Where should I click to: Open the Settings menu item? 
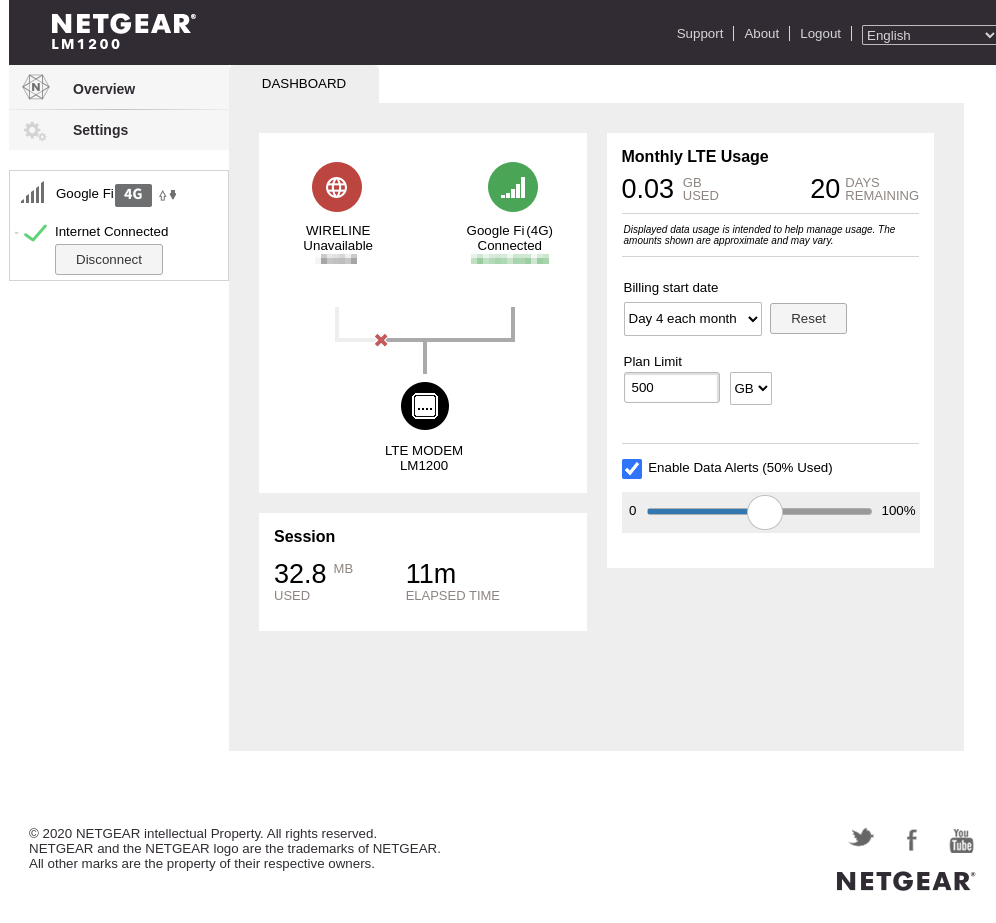[x=100, y=130]
